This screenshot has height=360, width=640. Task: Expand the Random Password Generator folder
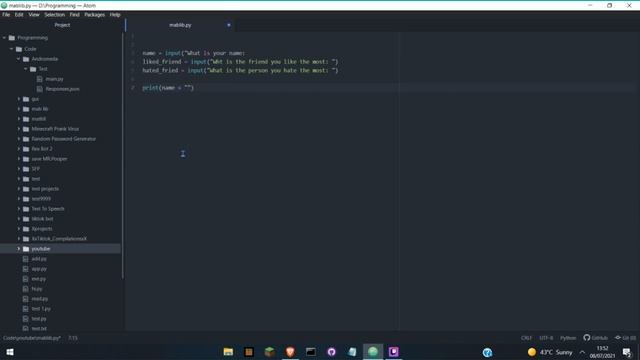[18, 139]
